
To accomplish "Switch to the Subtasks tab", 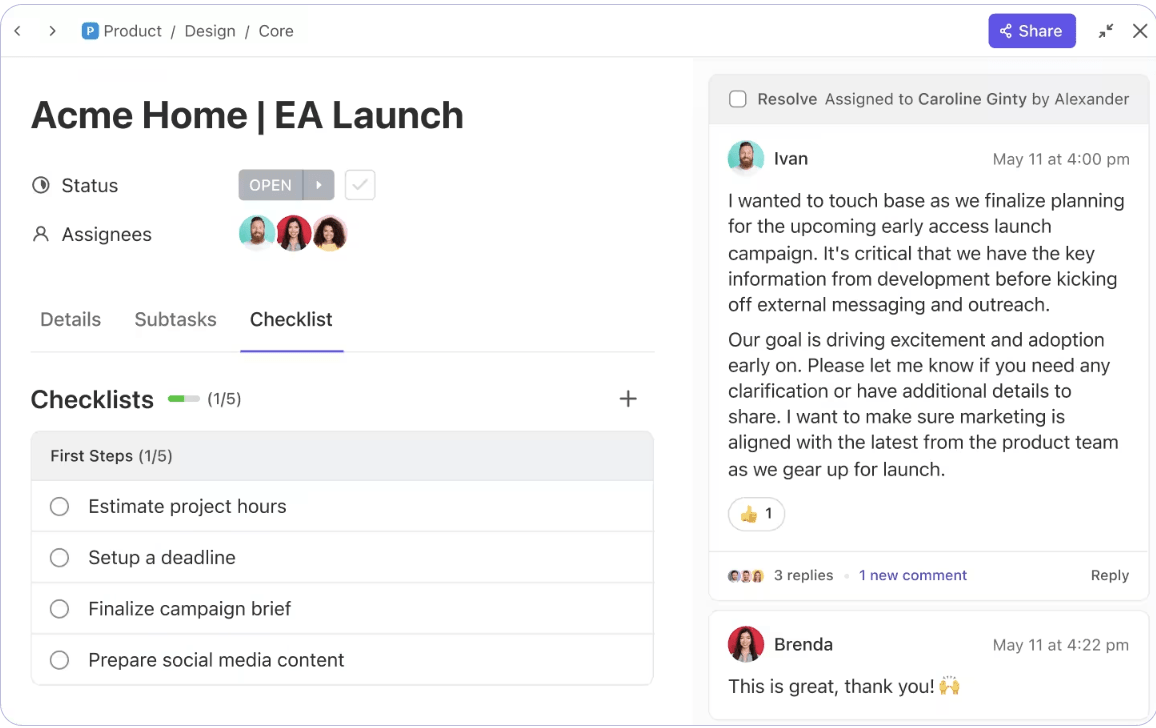I will tap(175, 319).
